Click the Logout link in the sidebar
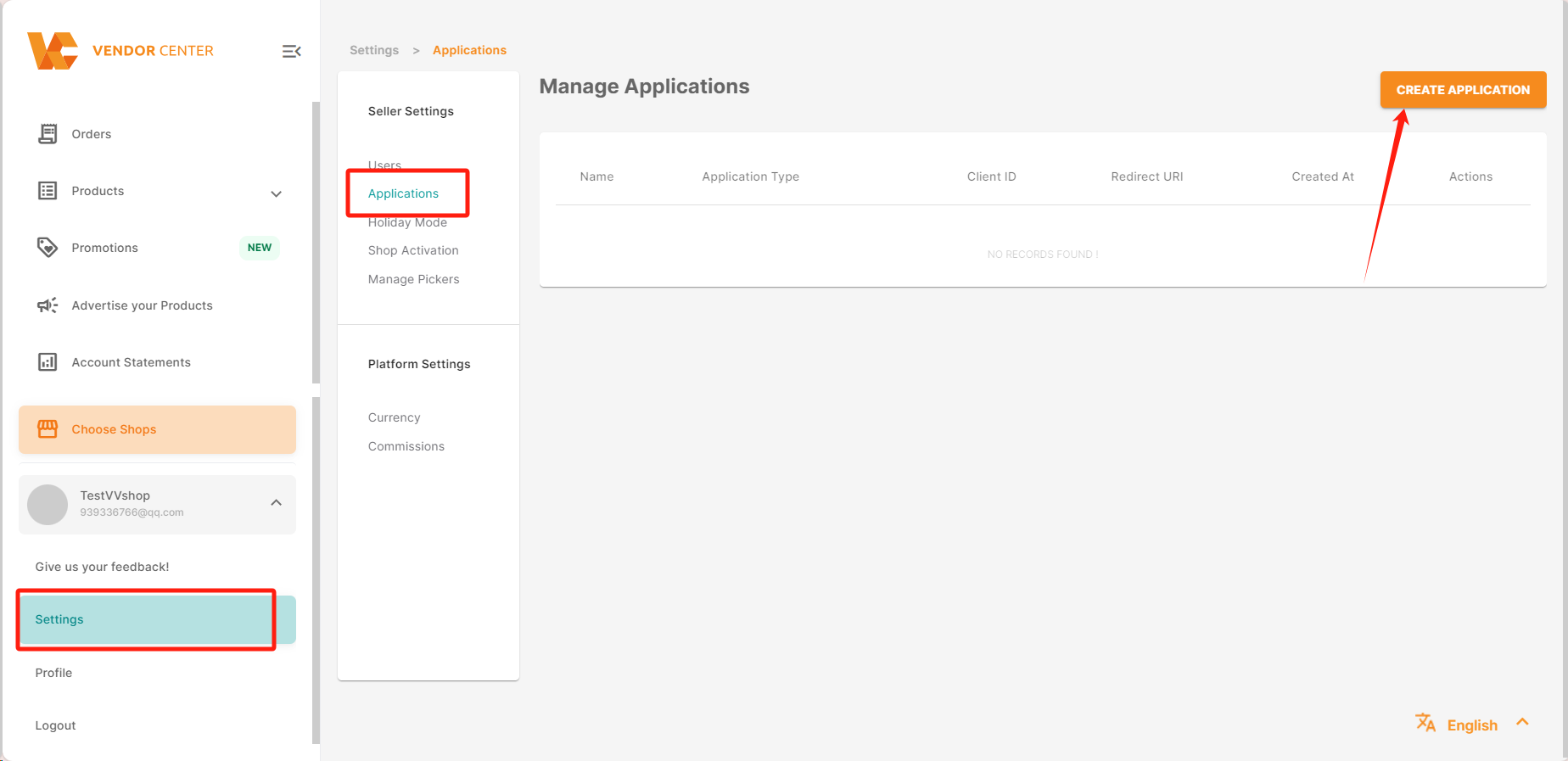The height and width of the screenshot is (761, 1568). 55,725
